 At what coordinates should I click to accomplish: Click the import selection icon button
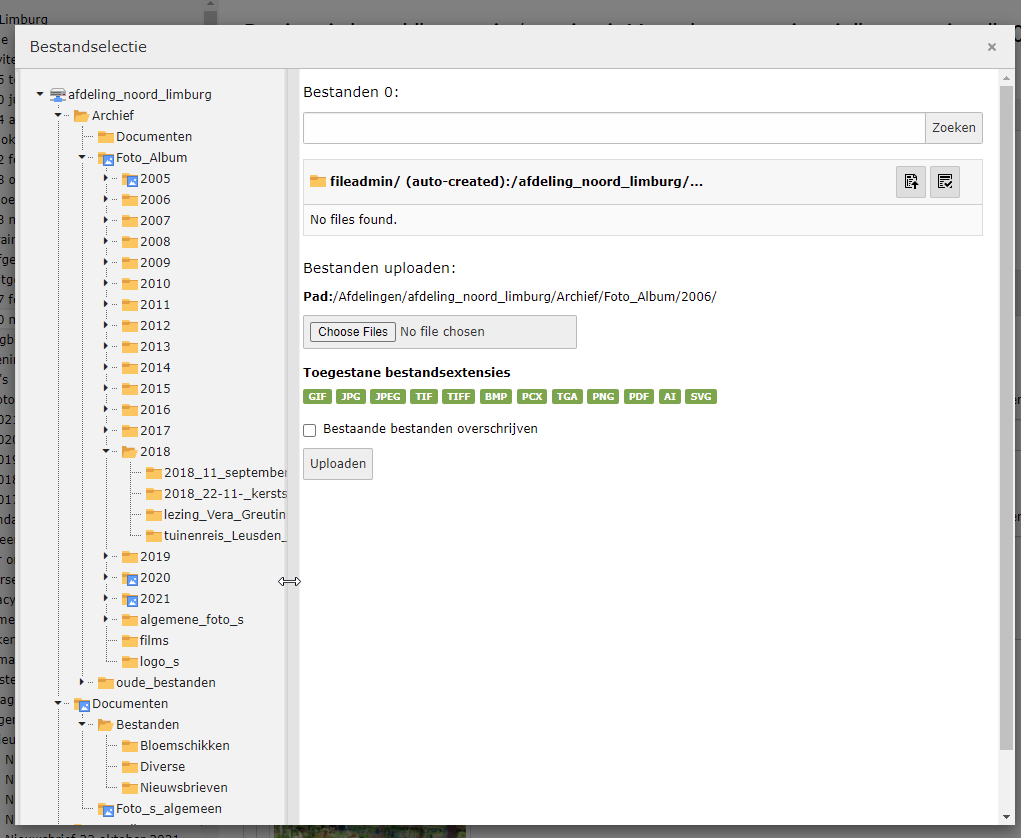pyautogui.click(x=910, y=182)
